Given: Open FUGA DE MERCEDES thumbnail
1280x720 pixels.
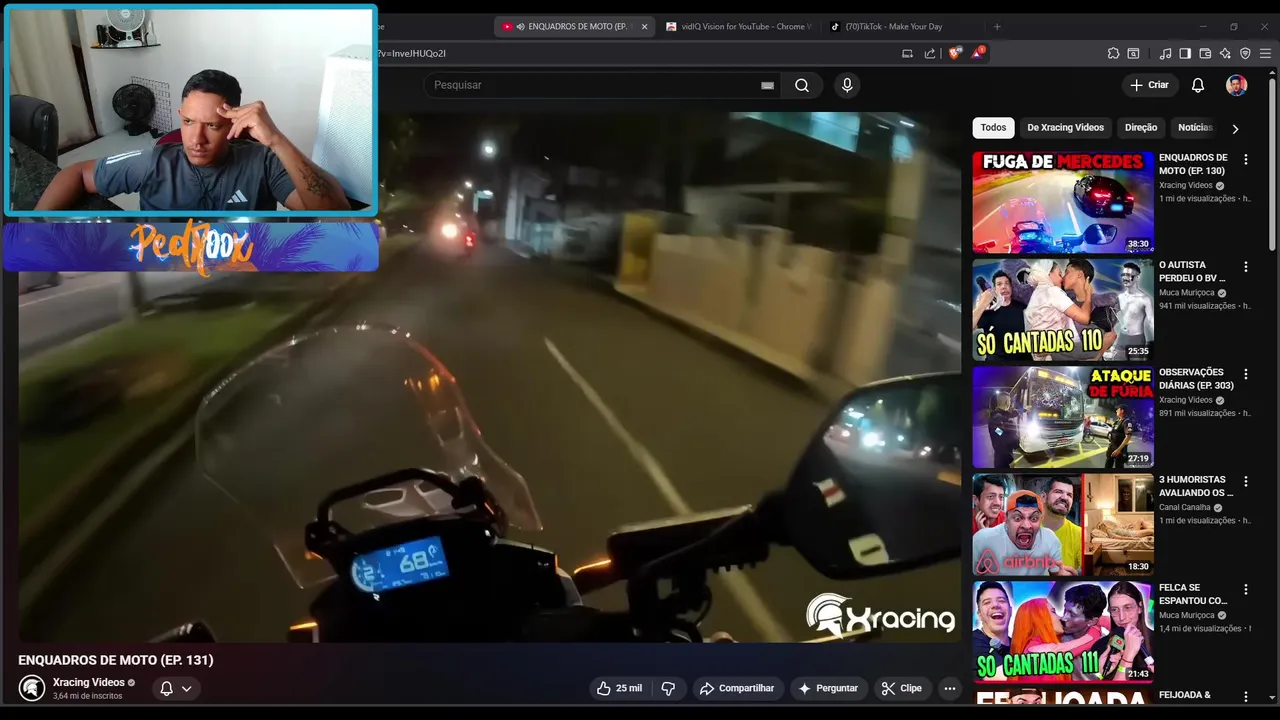Looking at the screenshot, I should pos(1063,203).
